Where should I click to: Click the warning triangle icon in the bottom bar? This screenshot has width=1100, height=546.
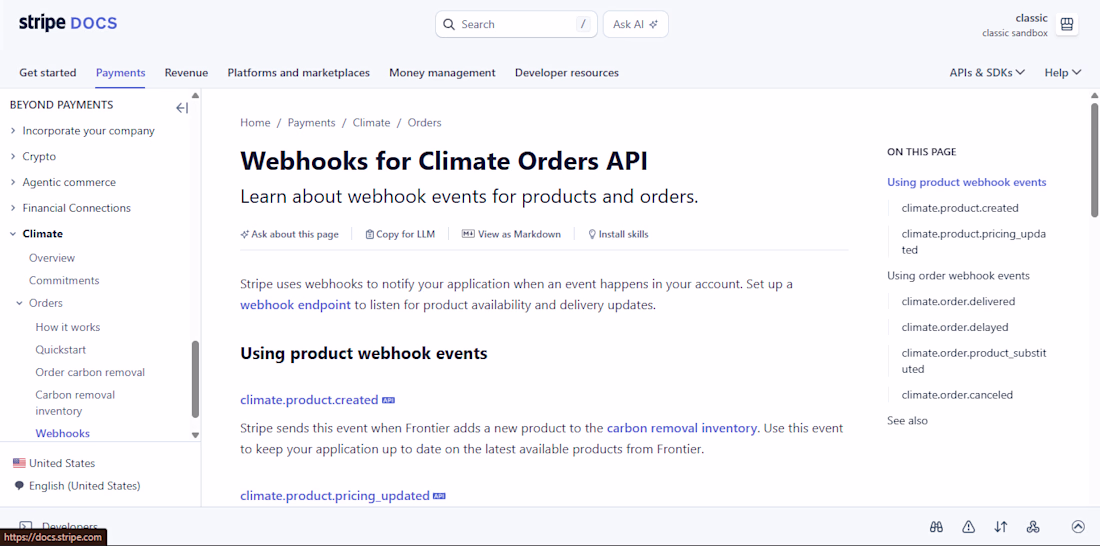tap(968, 526)
